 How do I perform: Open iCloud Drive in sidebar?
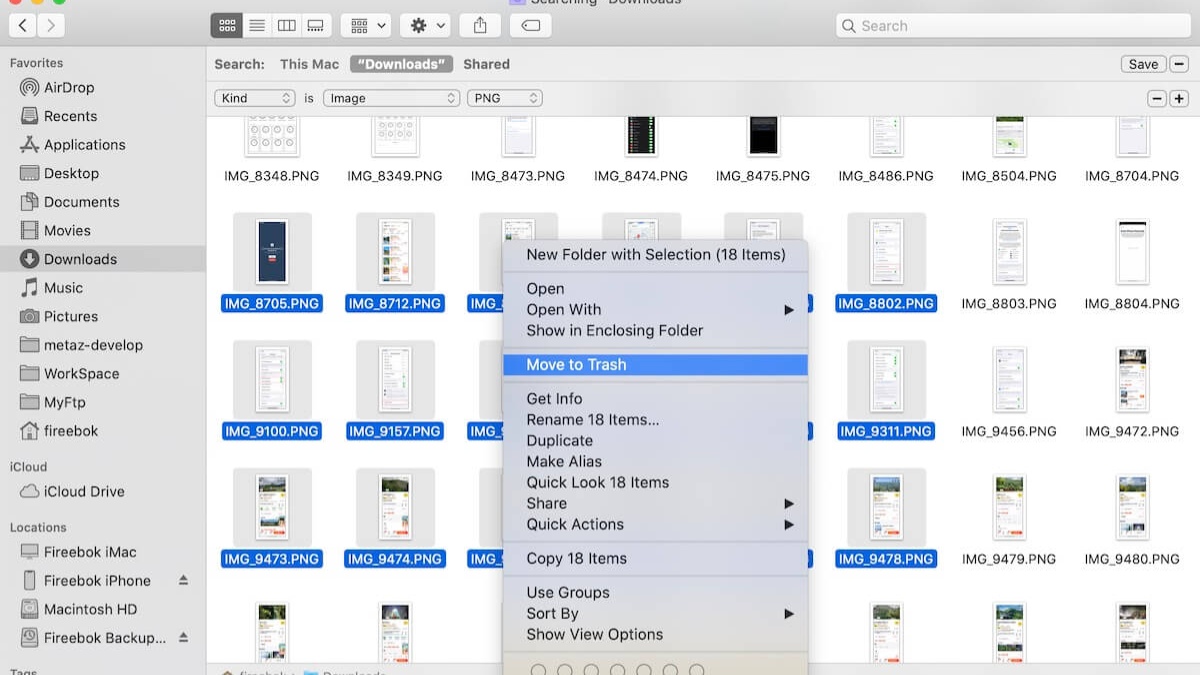pyautogui.click(x=84, y=491)
